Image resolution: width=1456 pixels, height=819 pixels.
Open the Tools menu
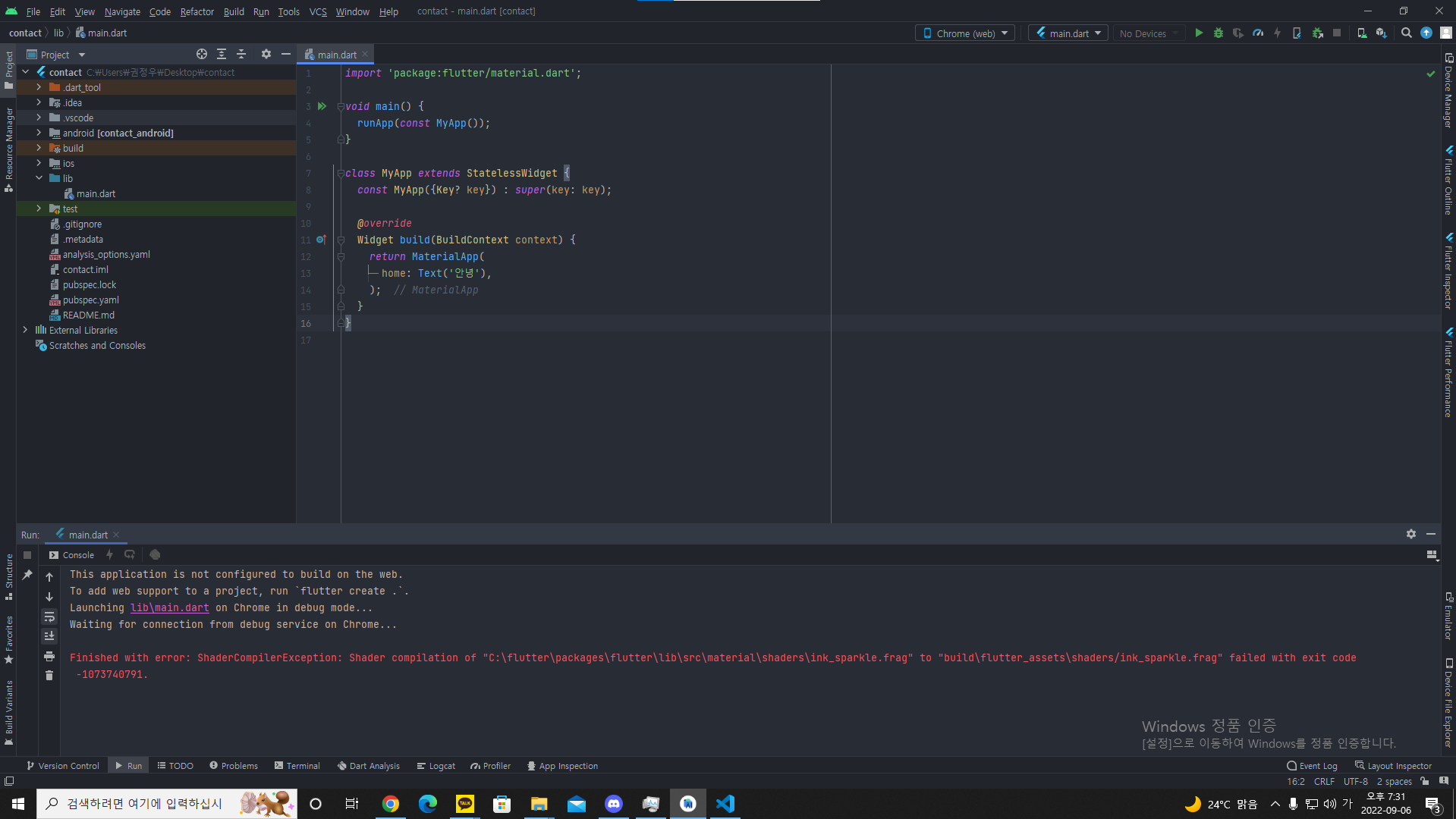pyautogui.click(x=288, y=11)
